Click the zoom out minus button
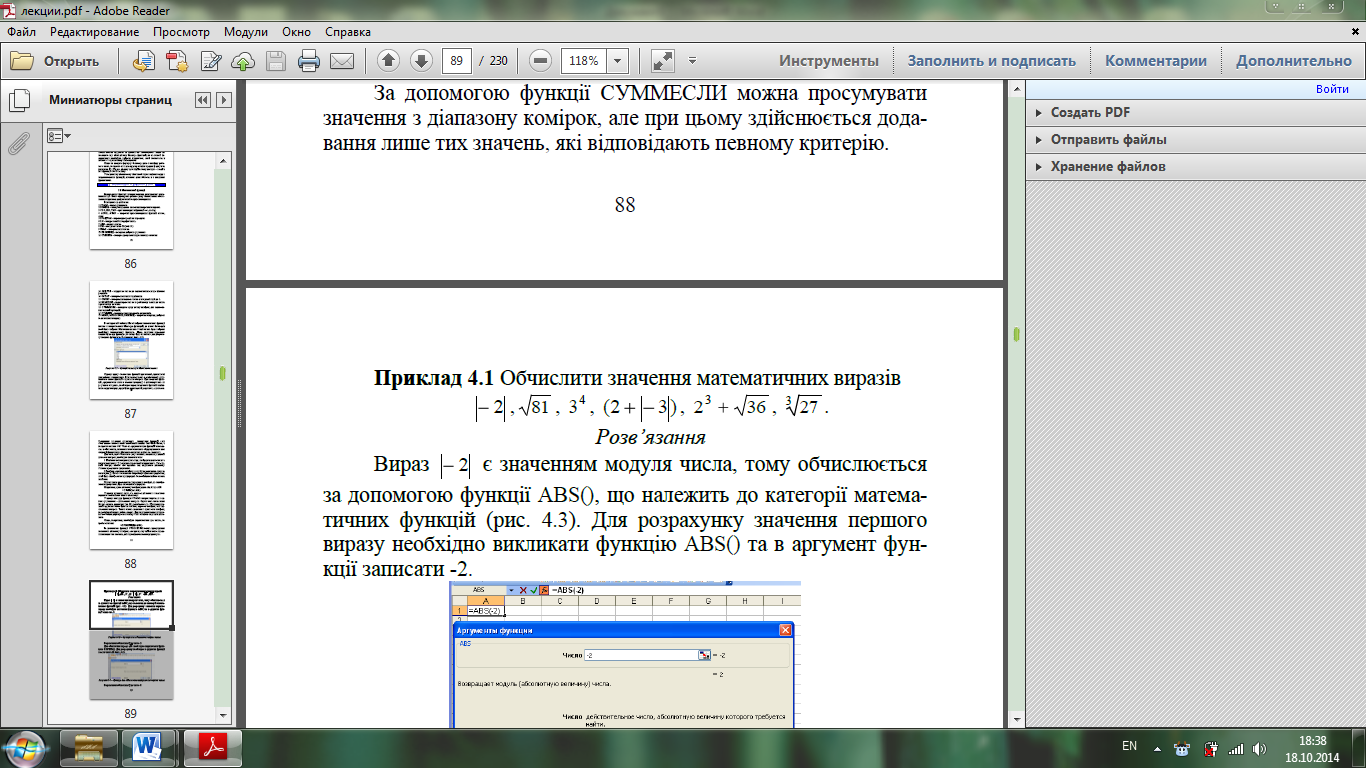 click(x=541, y=61)
